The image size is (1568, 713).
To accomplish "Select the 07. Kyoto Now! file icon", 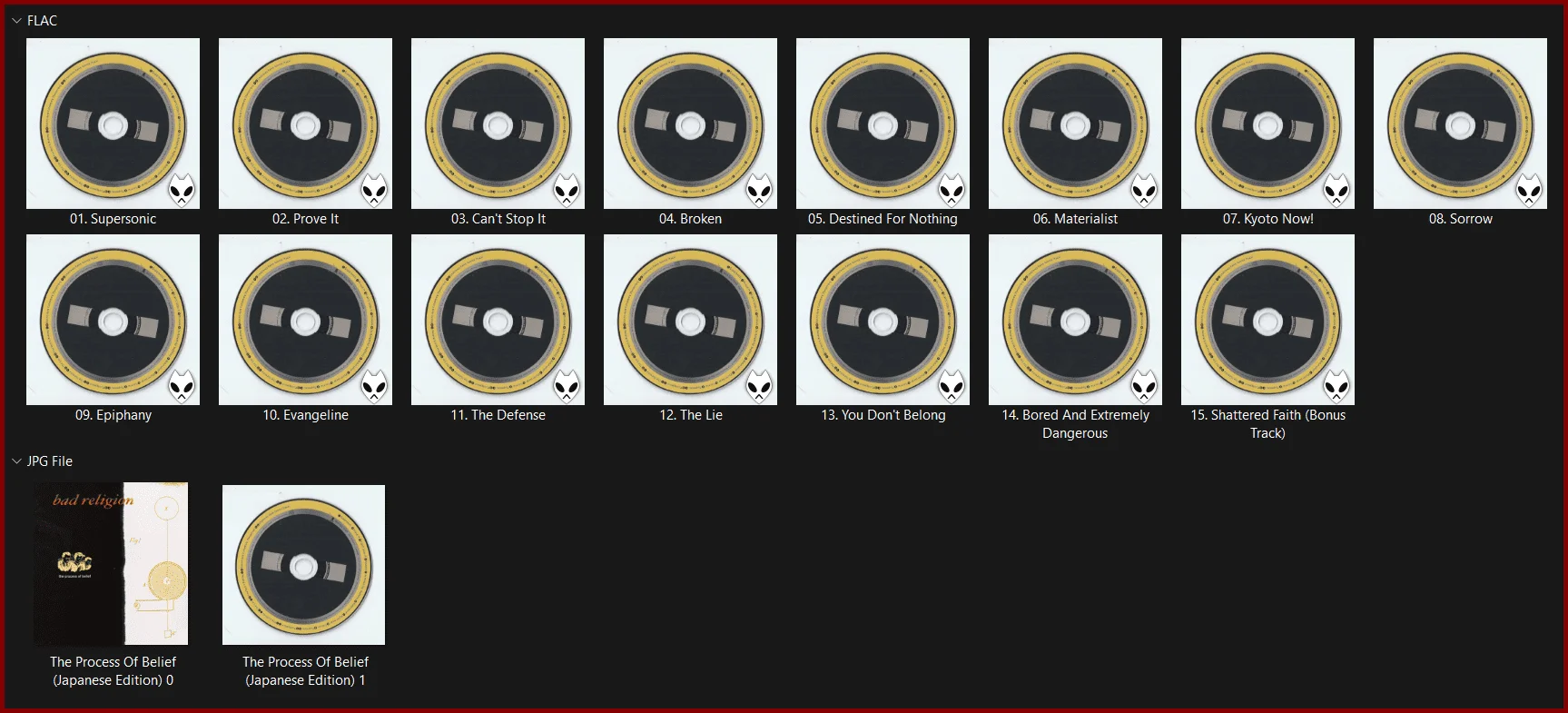I will [1267, 124].
